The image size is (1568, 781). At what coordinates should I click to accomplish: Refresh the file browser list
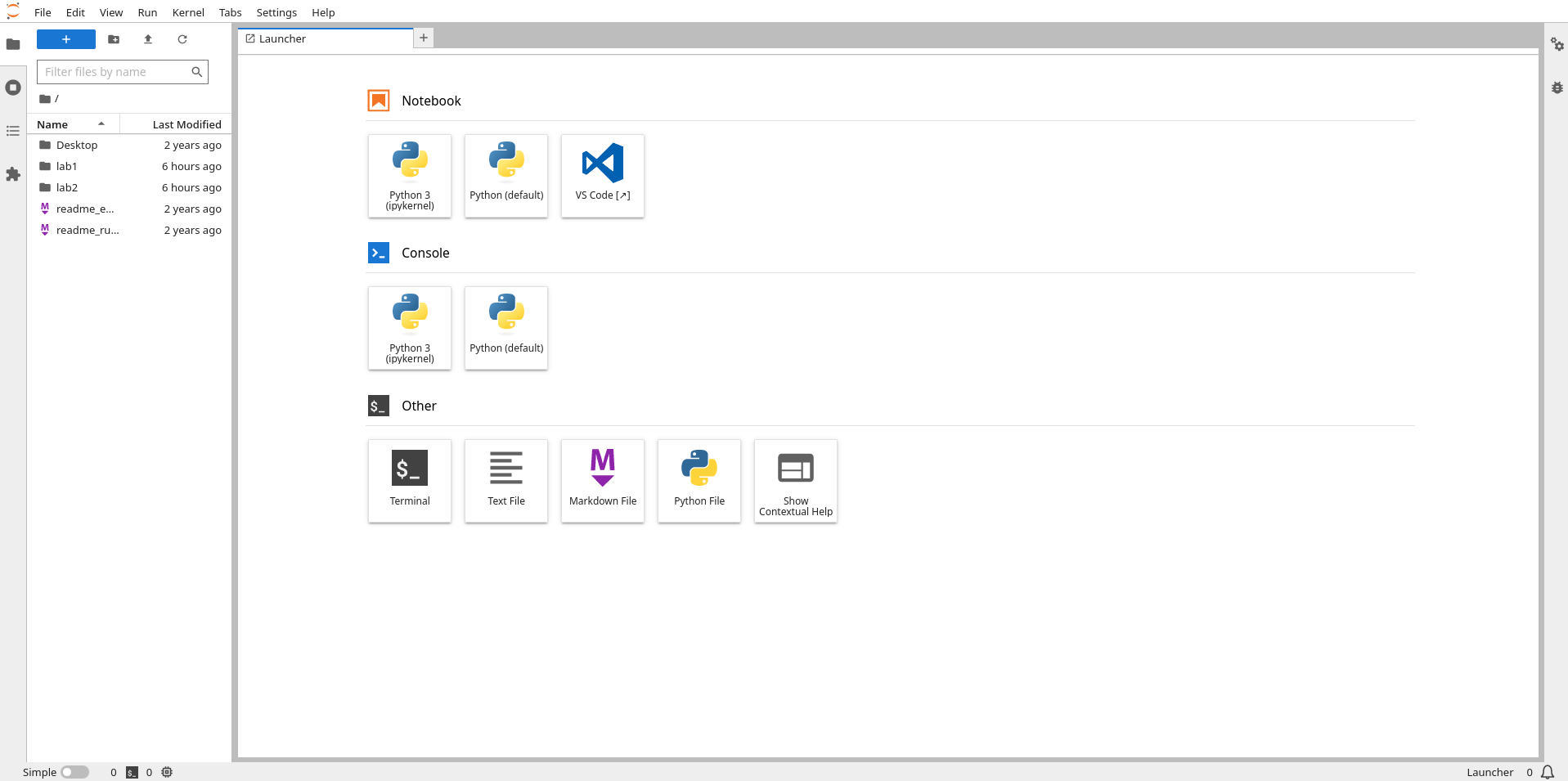pos(182,39)
